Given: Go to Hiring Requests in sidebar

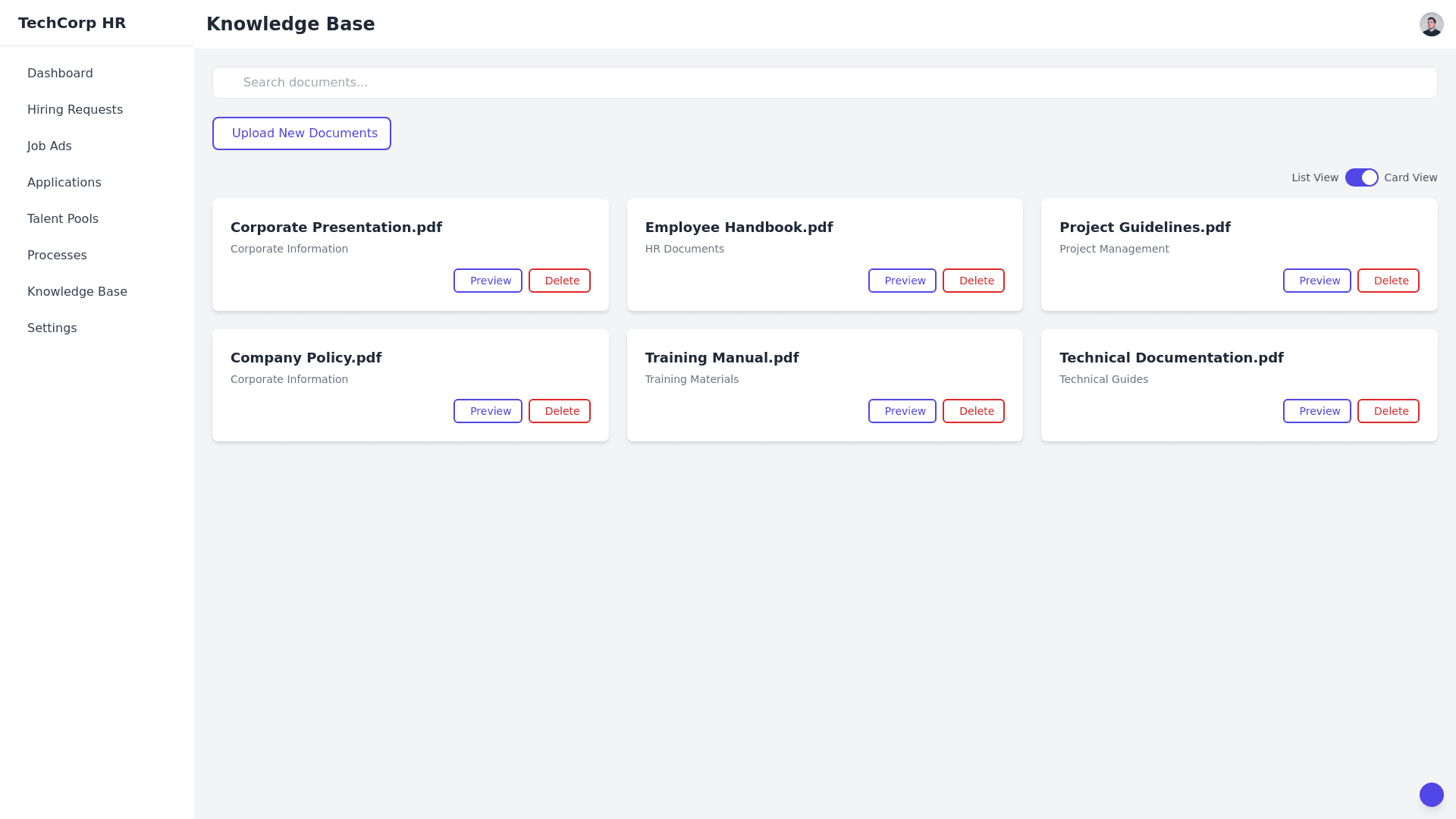Looking at the screenshot, I should pos(74,110).
